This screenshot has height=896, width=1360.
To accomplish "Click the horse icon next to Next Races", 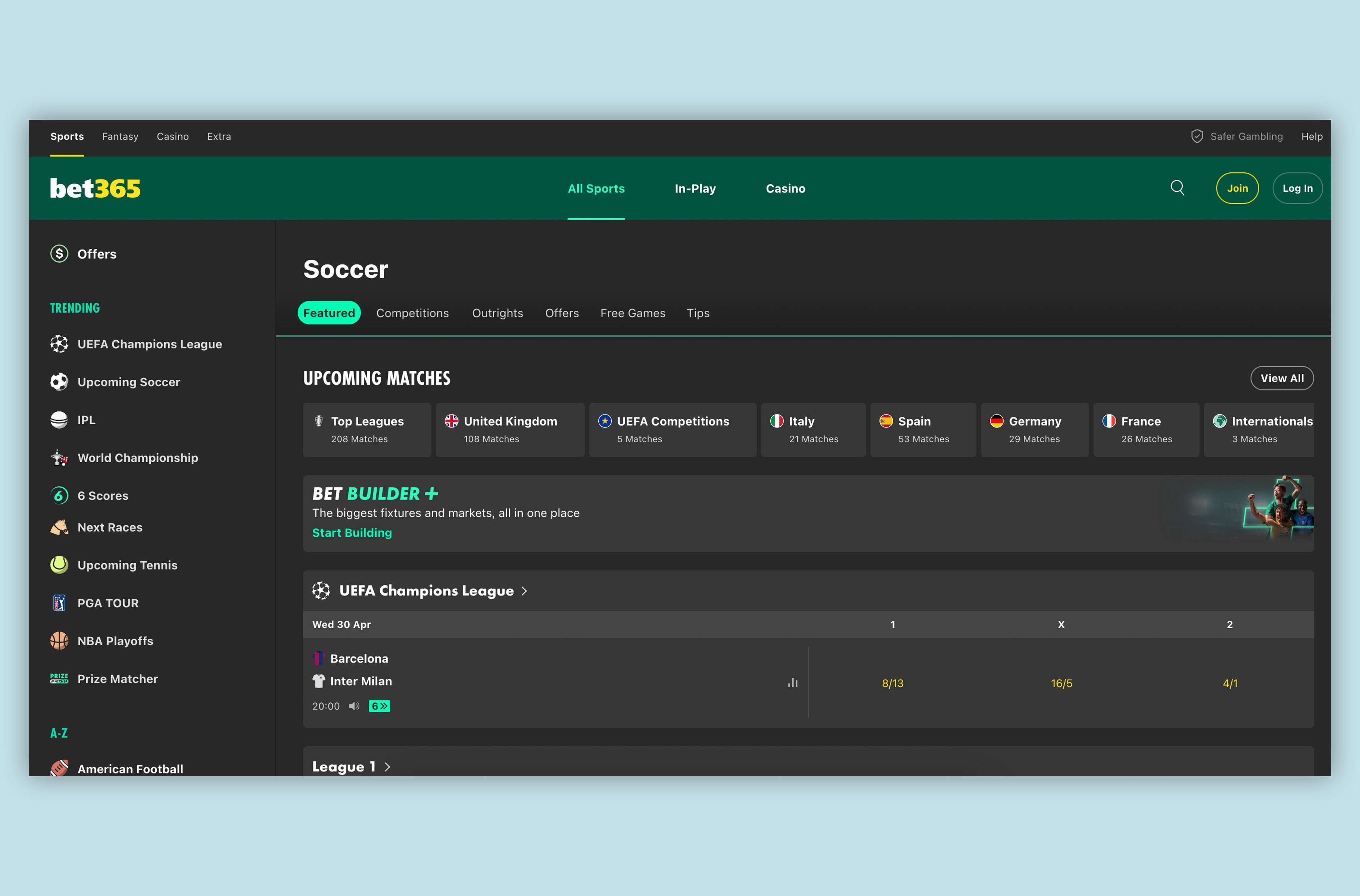I will pos(59,527).
